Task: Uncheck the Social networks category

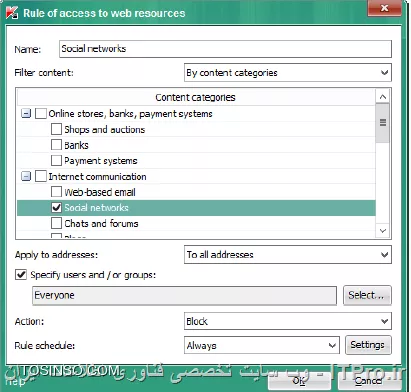Action: [56, 208]
